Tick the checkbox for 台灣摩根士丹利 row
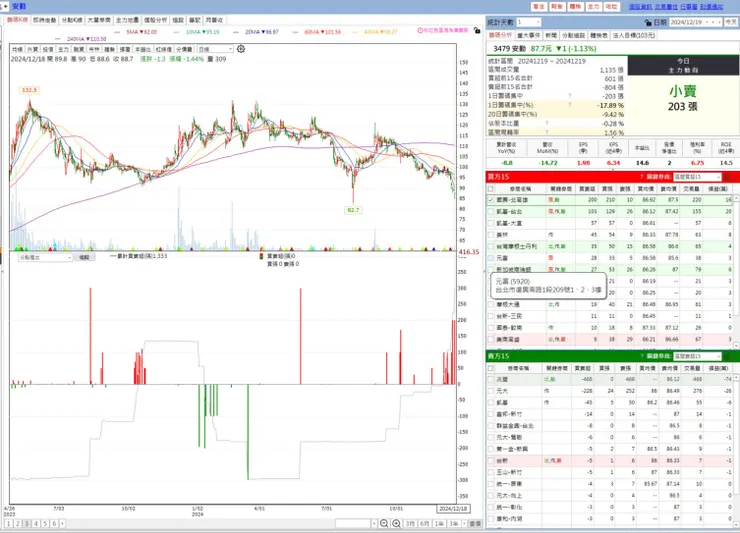The height and width of the screenshot is (533, 740). coord(491,246)
